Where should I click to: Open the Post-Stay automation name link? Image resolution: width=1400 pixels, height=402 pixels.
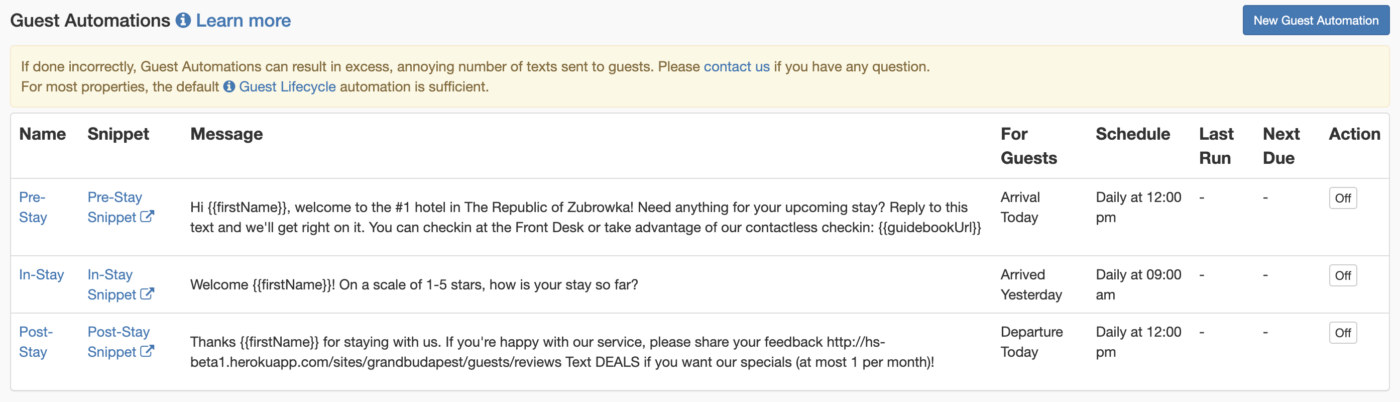pyautogui.click(x=36, y=341)
